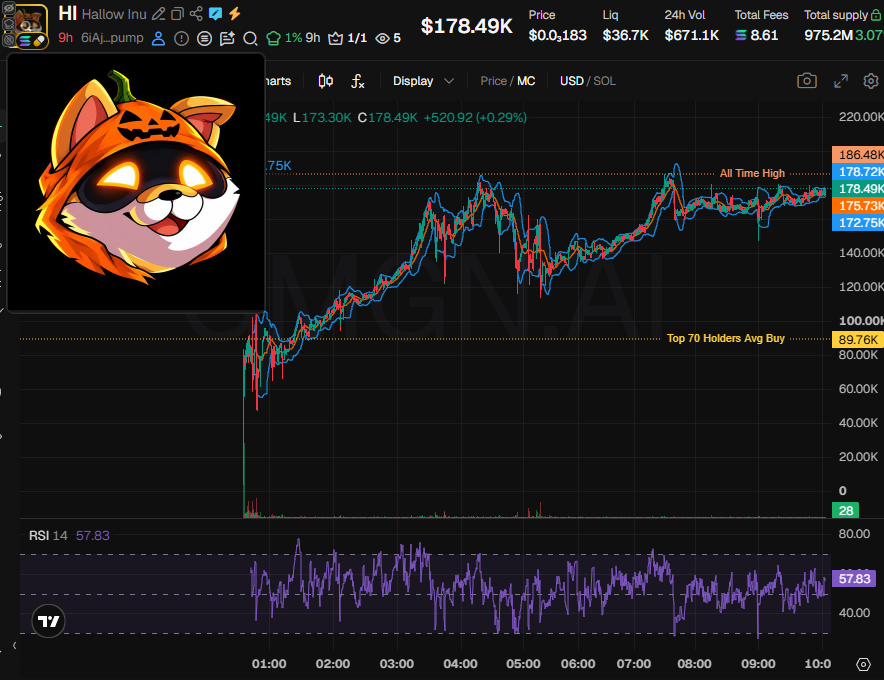Click the chef hat blacklist icon at left edge

tap(9, 24)
